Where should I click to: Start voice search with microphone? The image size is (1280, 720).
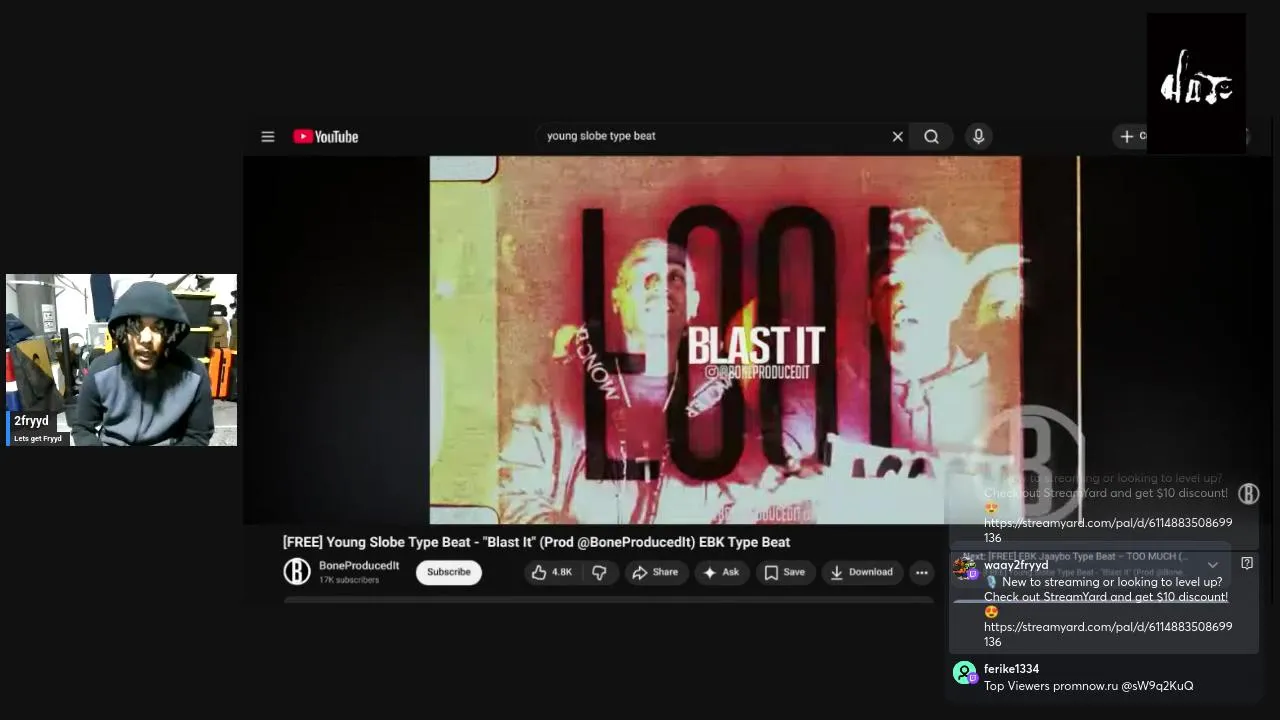[978, 137]
